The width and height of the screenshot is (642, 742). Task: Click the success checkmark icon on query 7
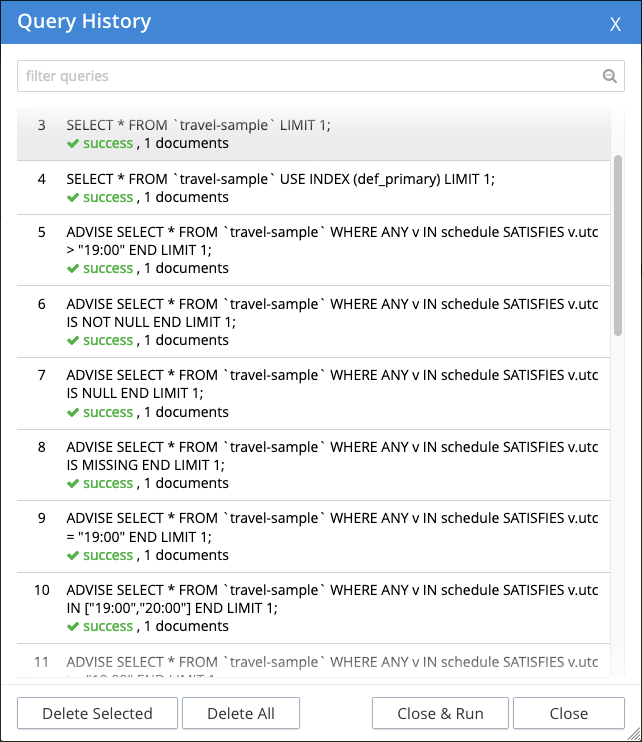[73, 413]
